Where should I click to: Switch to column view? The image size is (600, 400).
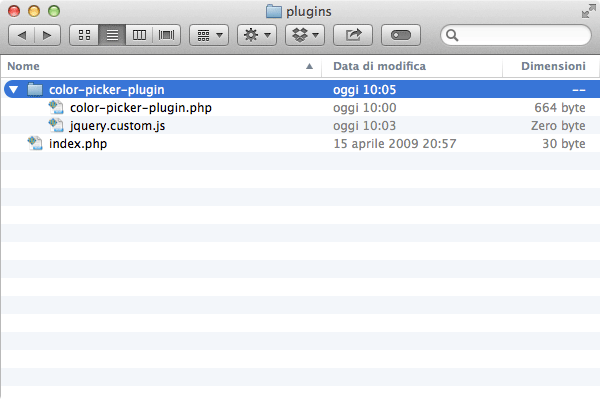[139, 36]
